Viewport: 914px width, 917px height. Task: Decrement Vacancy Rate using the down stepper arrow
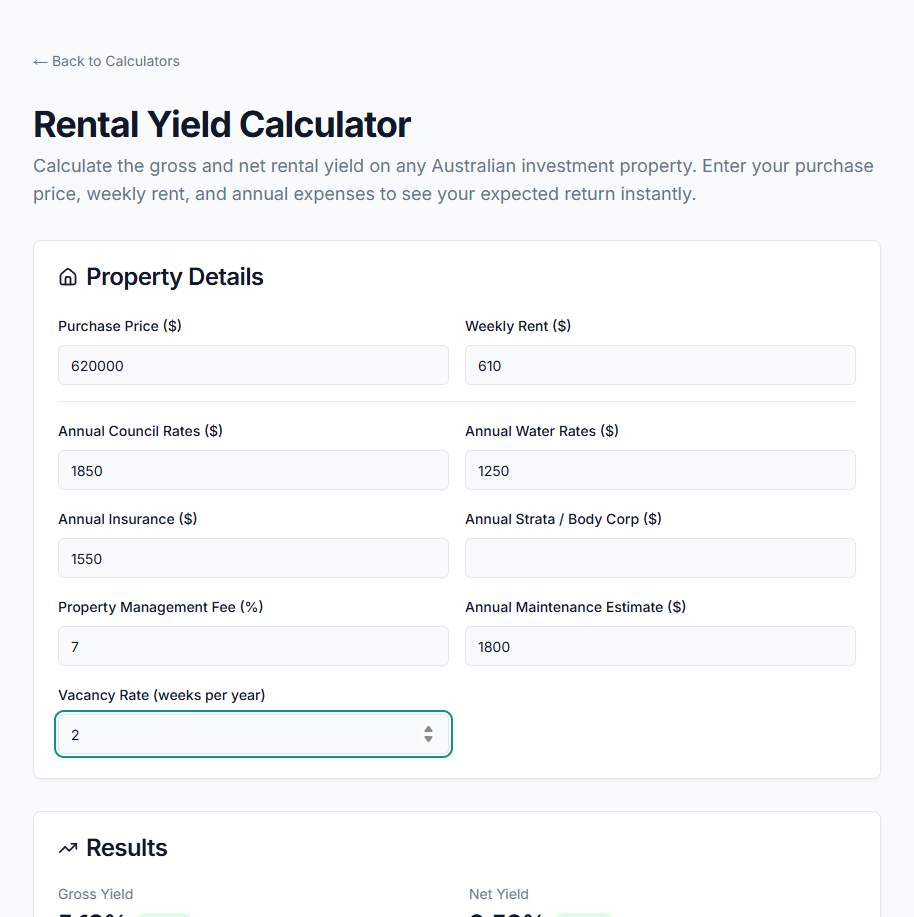click(x=428, y=739)
